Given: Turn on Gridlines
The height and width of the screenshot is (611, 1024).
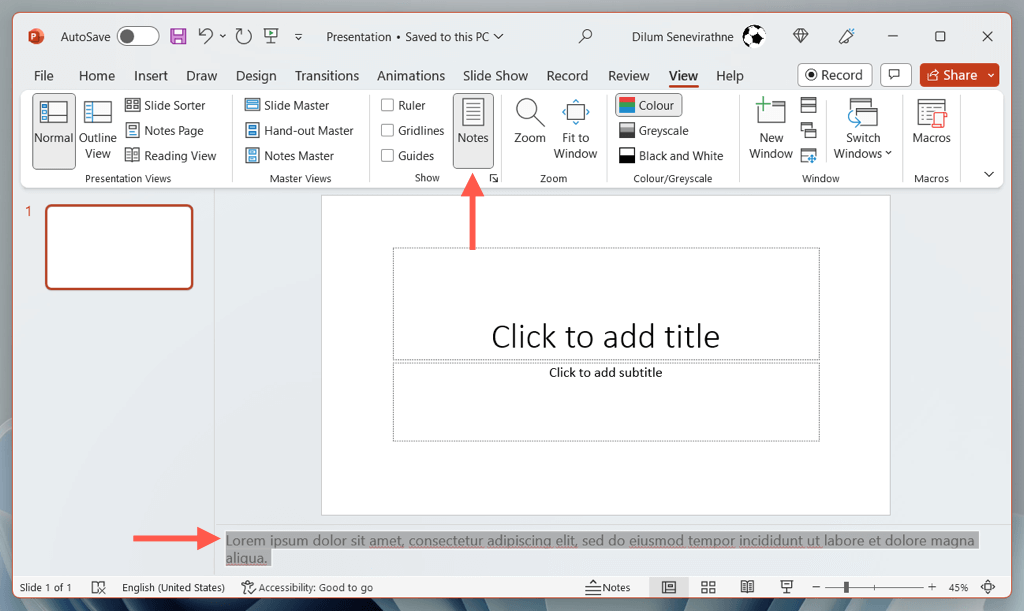Looking at the screenshot, I should click(386, 130).
